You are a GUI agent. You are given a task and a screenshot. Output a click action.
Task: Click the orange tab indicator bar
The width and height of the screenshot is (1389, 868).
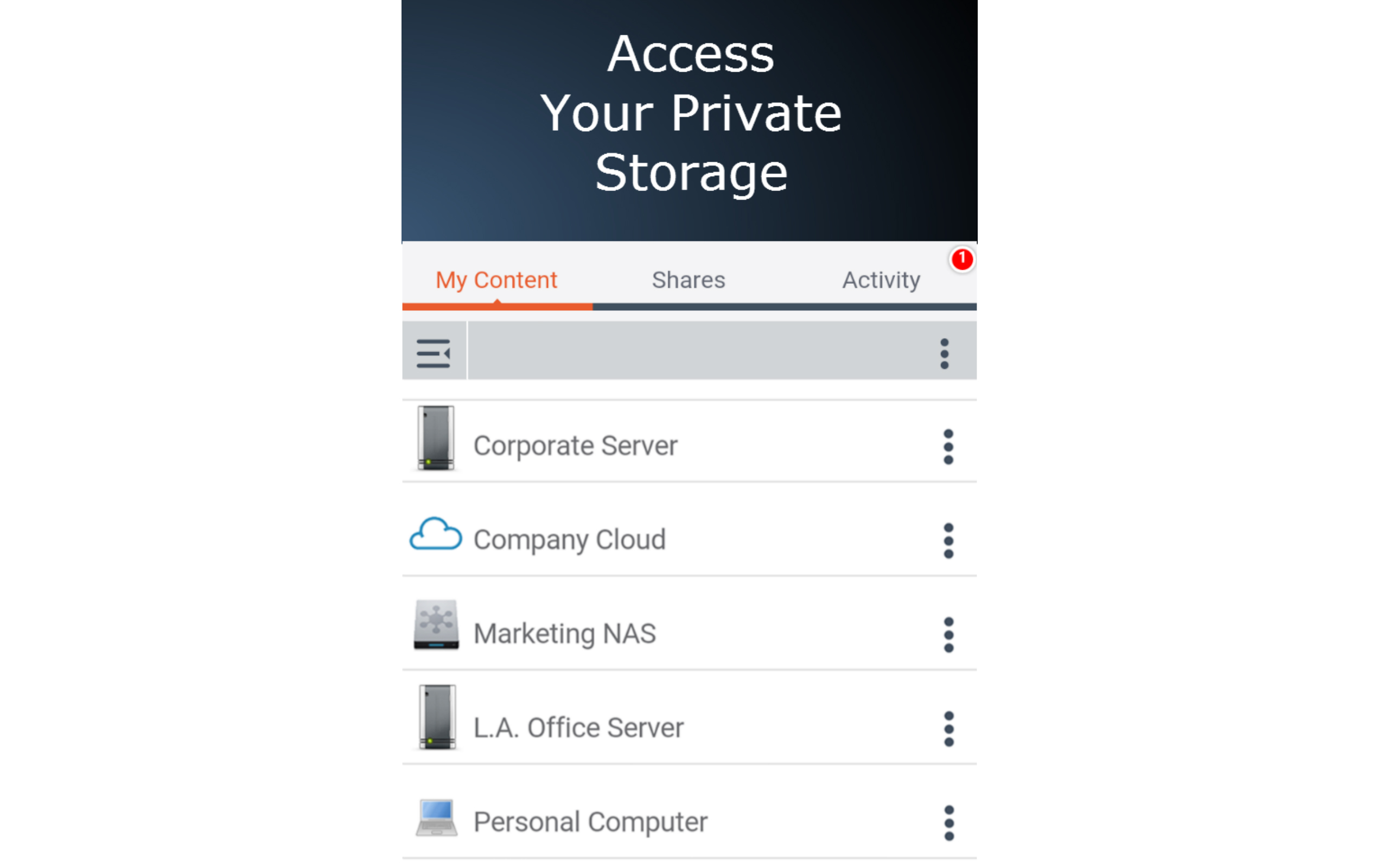click(496, 308)
